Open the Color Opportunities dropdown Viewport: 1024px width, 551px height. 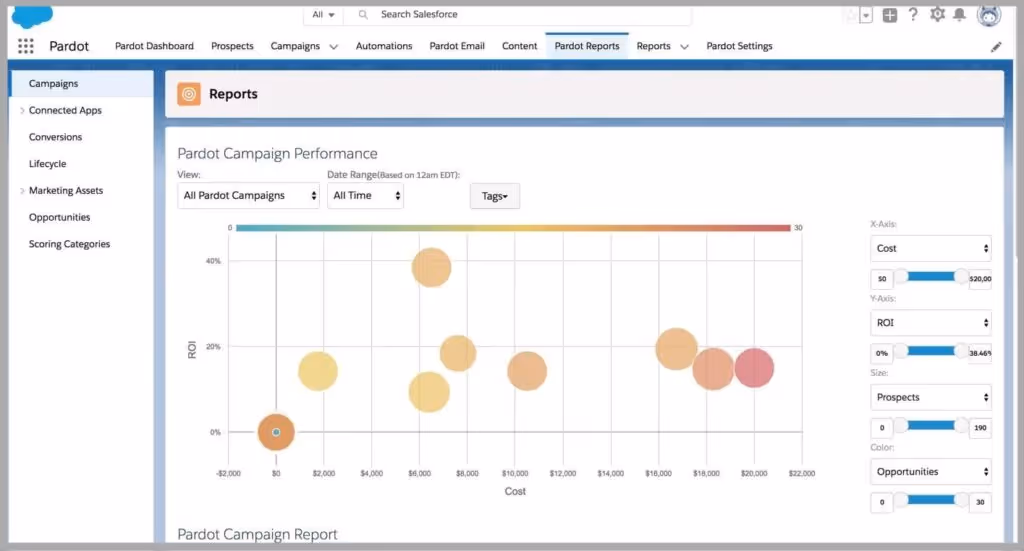pos(931,471)
